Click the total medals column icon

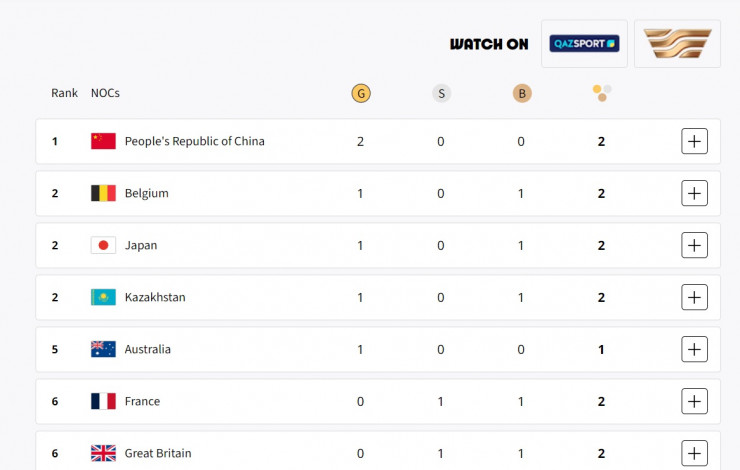click(x=601, y=93)
